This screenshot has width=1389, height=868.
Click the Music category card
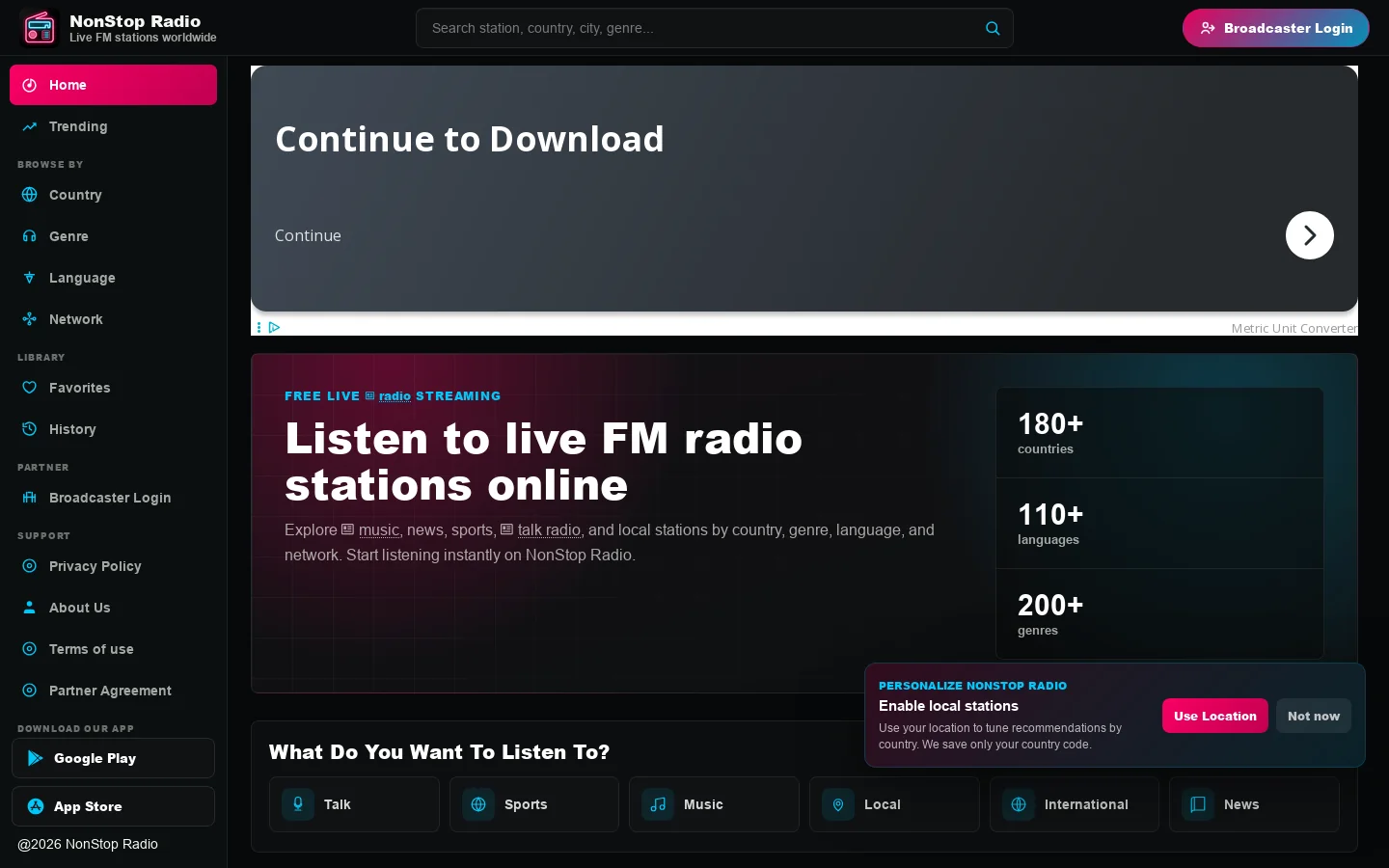714,804
